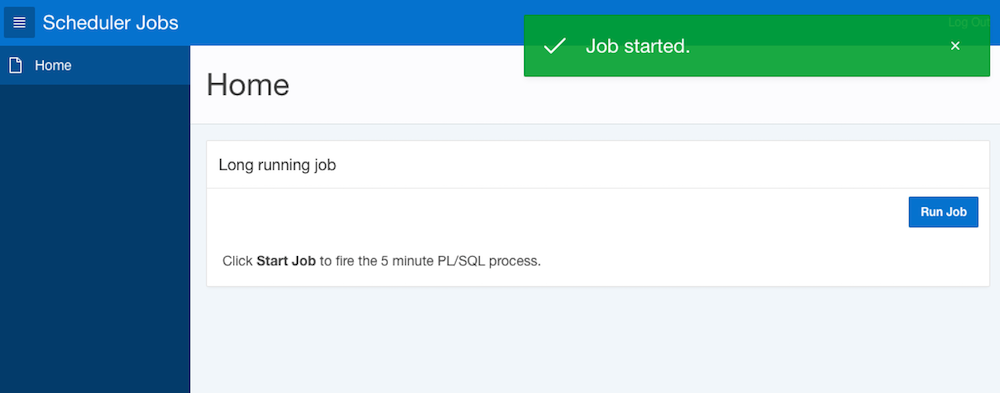Click the success checkmark icon in notification
1000x393 pixels.
tap(555, 46)
